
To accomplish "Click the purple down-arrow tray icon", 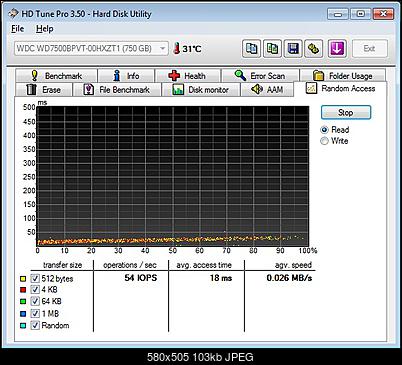I will click(337, 49).
